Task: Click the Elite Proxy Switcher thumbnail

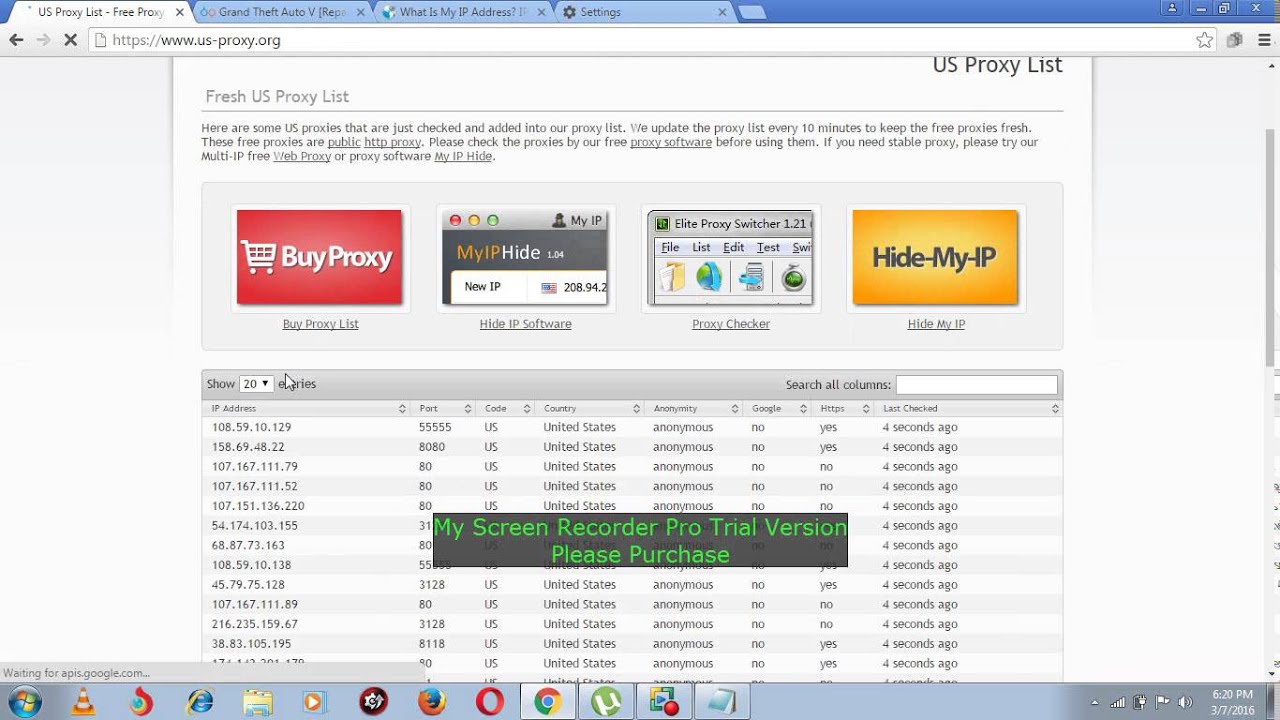Action: (730, 257)
